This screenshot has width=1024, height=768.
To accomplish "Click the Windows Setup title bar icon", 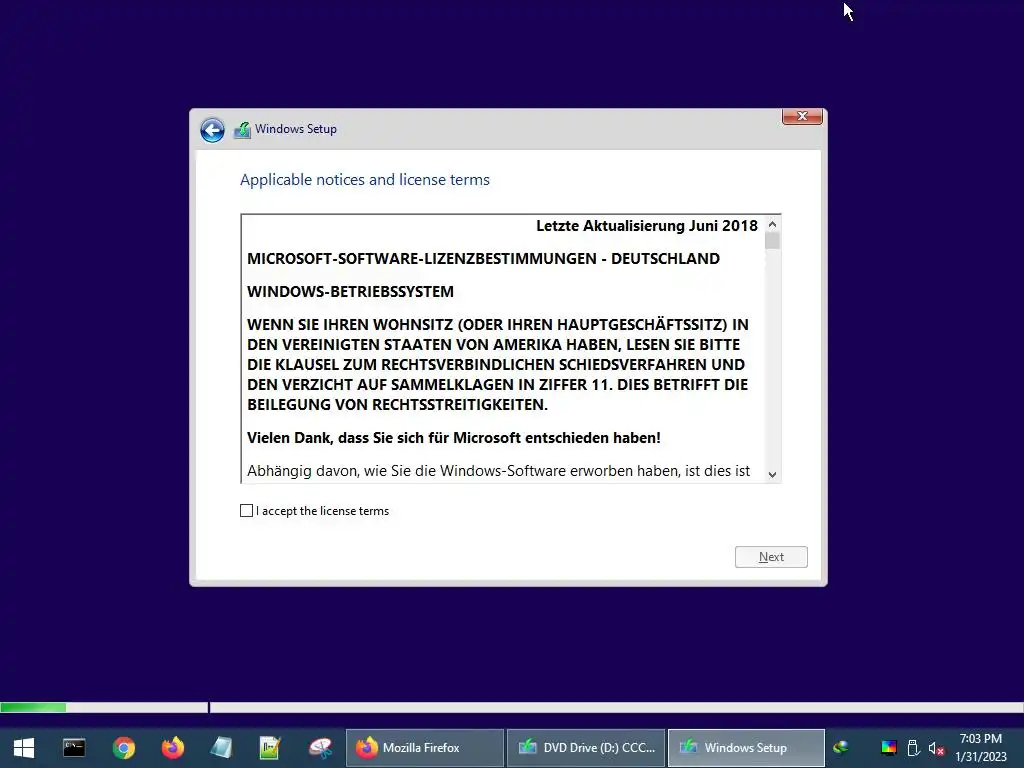I will click(x=242, y=129).
